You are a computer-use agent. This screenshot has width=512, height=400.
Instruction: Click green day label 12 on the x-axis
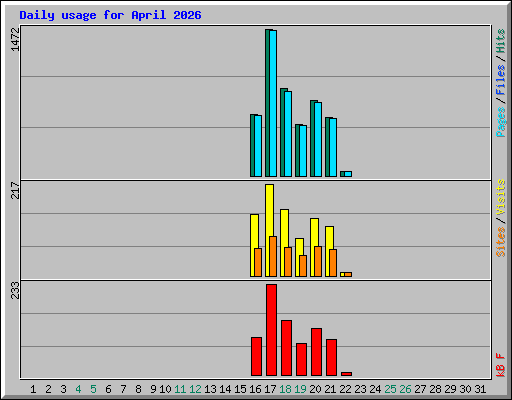pos(195,389)
